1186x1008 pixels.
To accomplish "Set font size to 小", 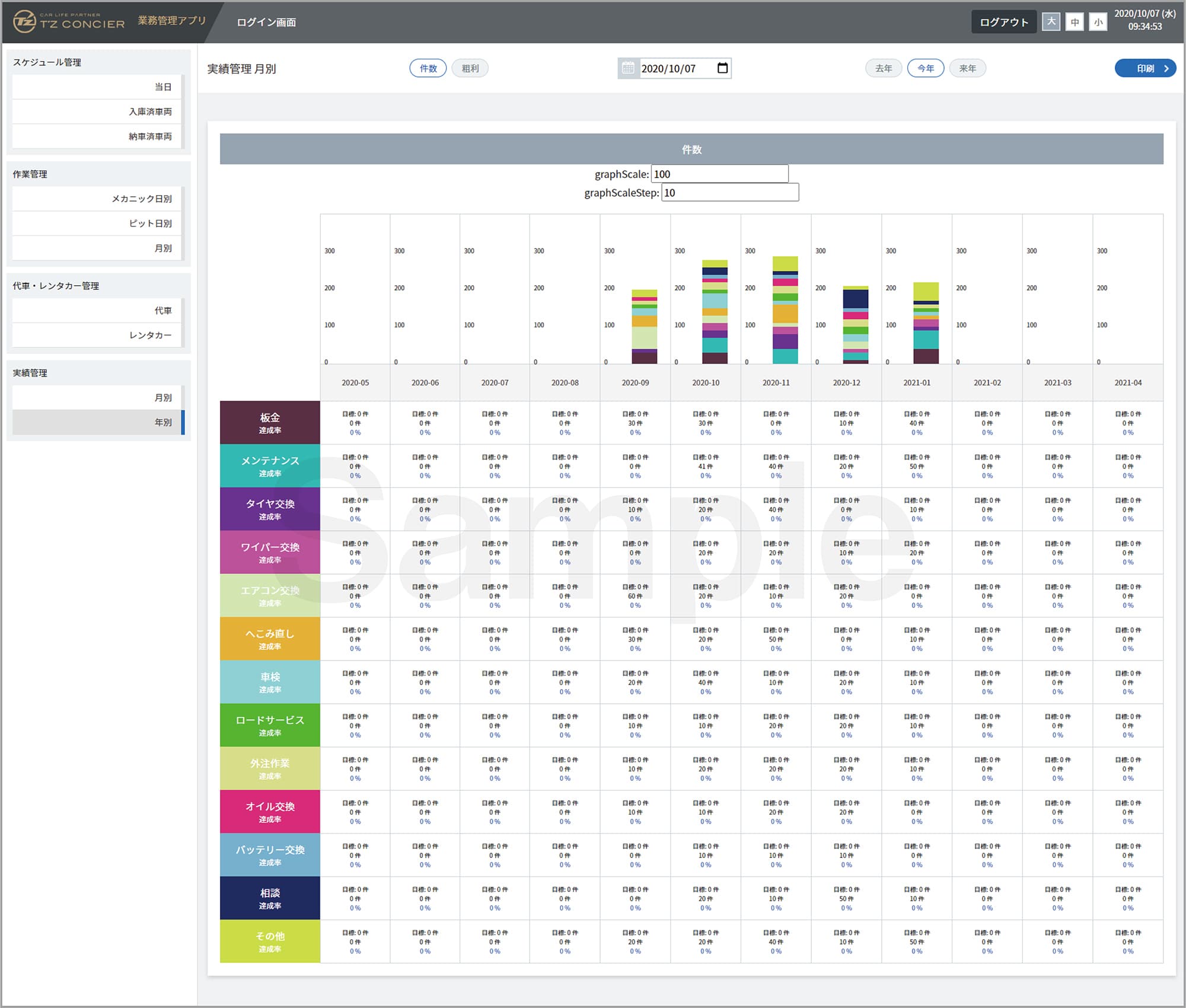I will tap(1098, 22).
